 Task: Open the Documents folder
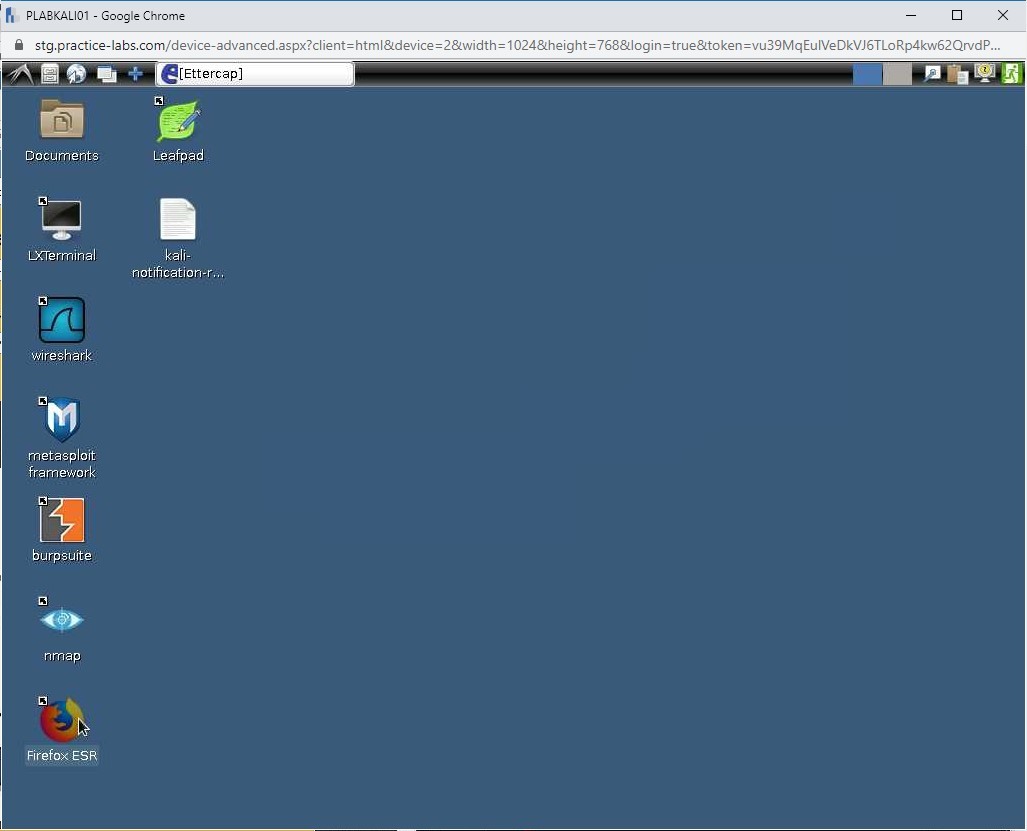click(x=61, y=120)
